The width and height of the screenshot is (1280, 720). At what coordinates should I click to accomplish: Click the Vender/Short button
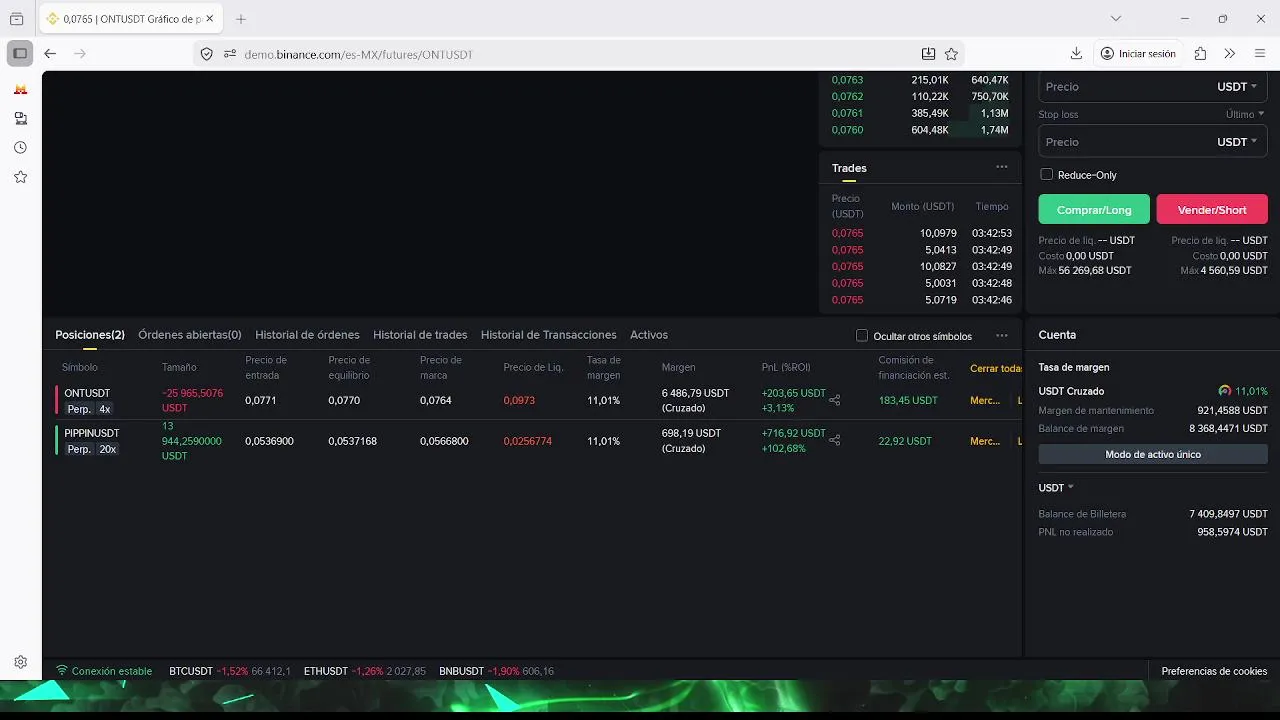click(1212, 209)
